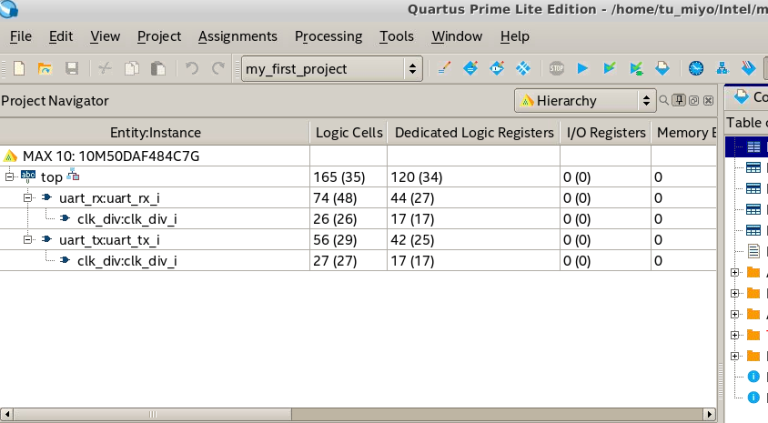Click the Dedicated Logic Registers column header

click(474, 132)
